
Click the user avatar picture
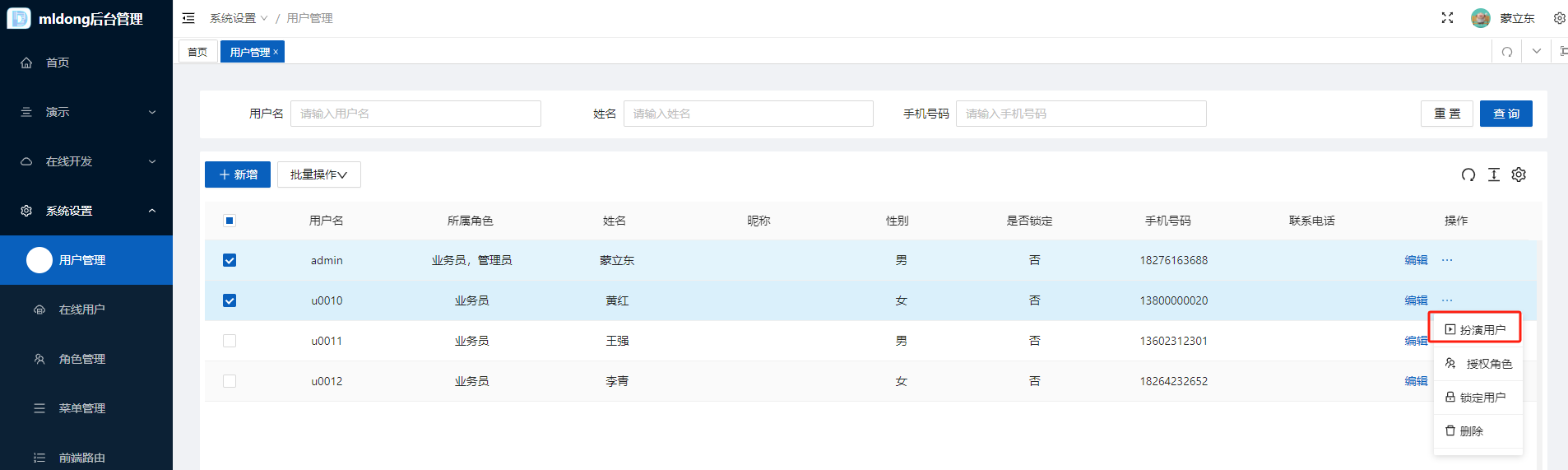(1480, 18)
